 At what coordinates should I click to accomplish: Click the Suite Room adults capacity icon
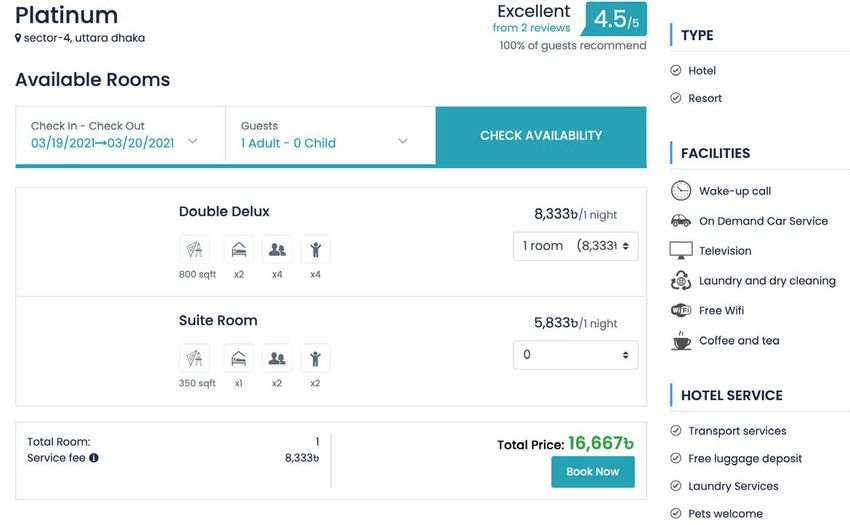tap(277, 358)
